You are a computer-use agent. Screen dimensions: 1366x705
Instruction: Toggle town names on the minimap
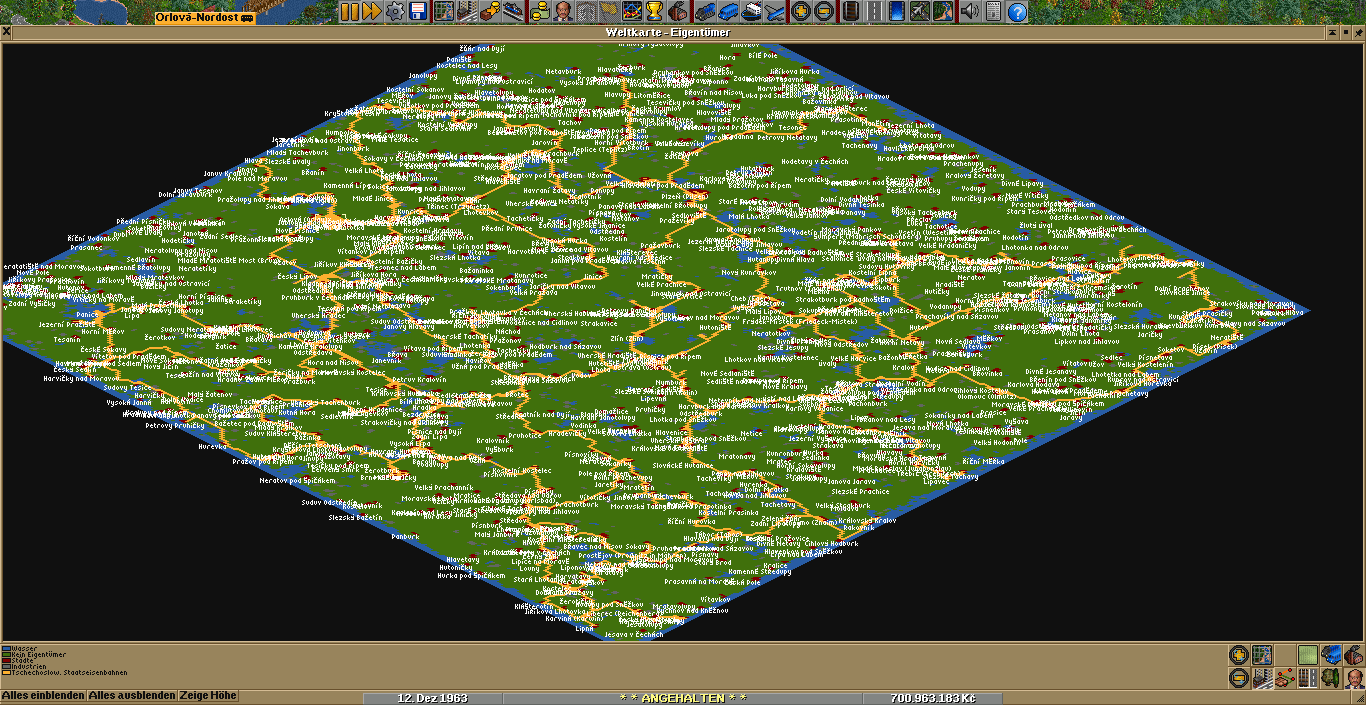(1261, 678)
